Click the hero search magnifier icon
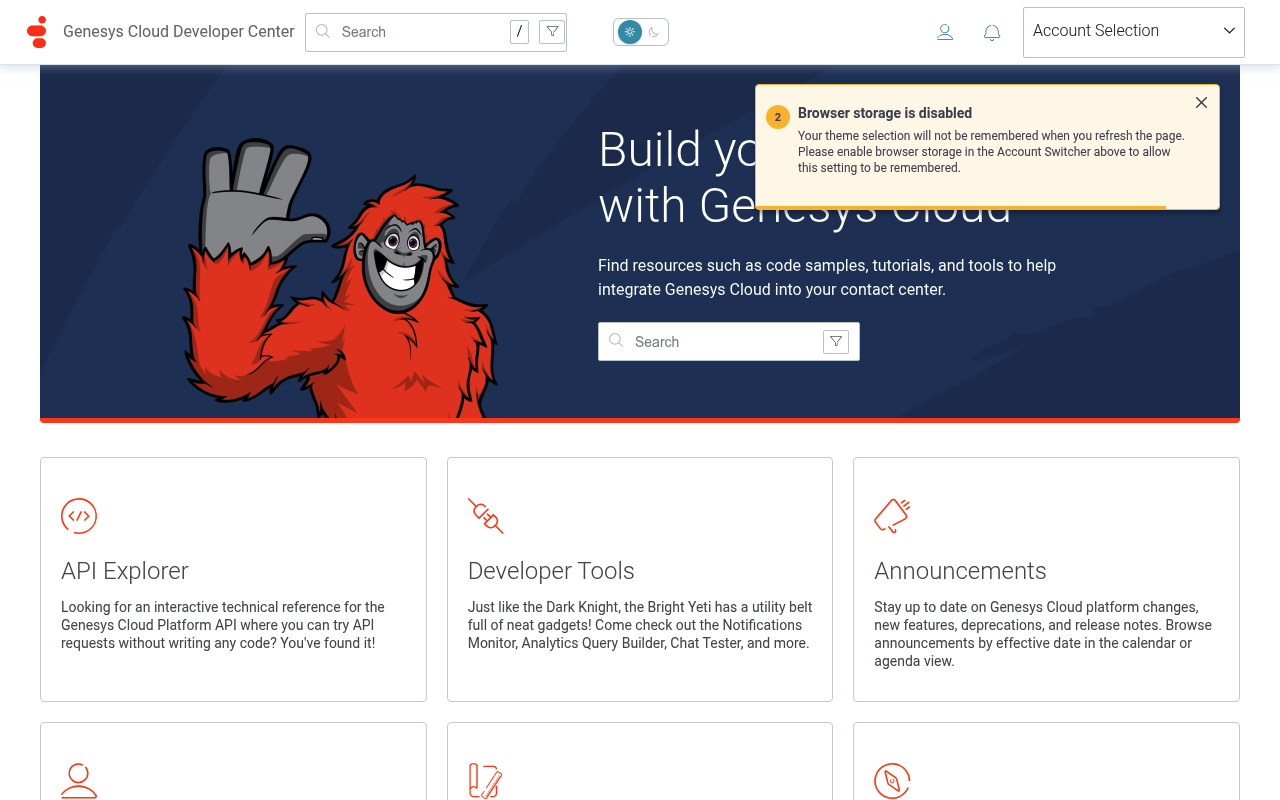This screenshot has width=1280, height=800. click(x=616, y=341)
